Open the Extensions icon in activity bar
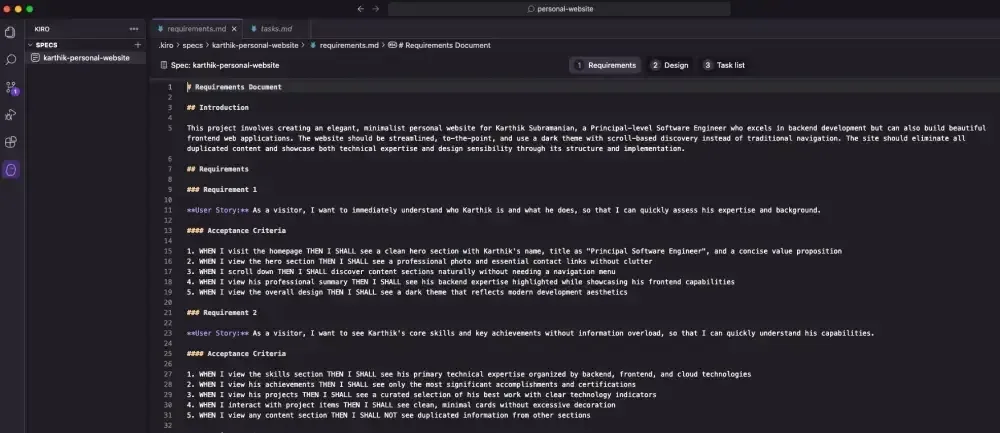 click(10, 142)
